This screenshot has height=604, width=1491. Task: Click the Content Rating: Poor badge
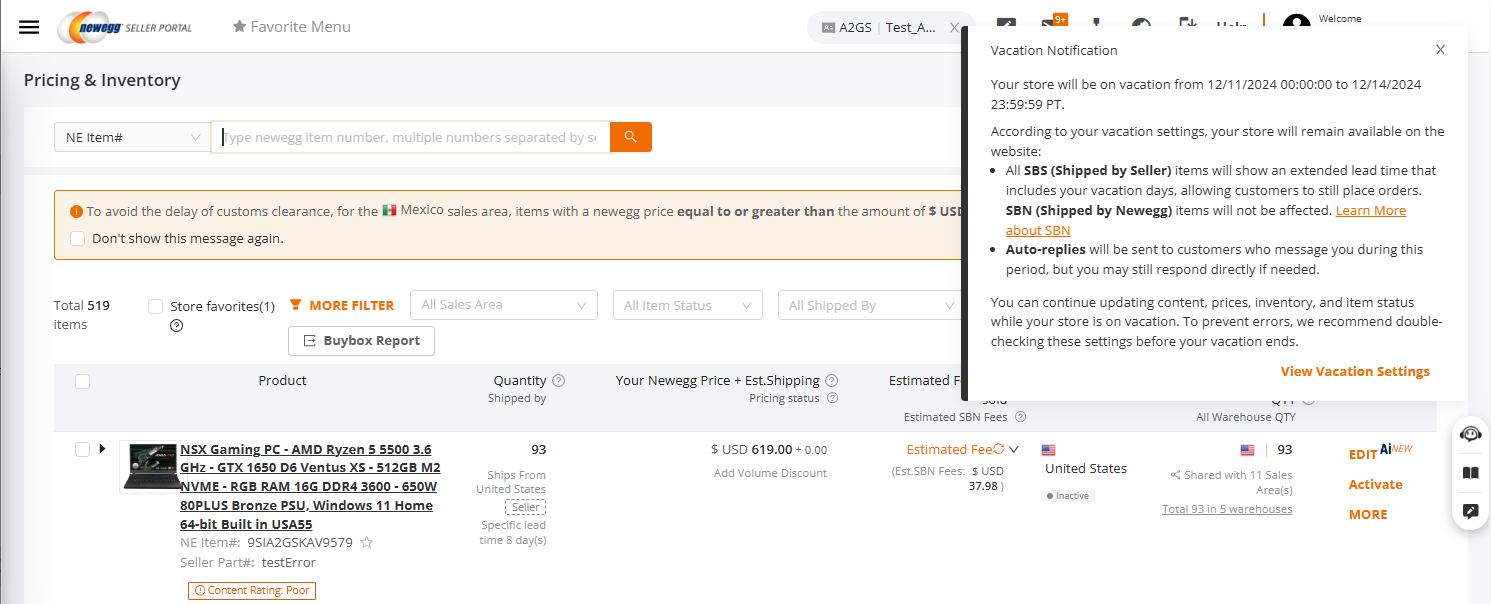251,590
